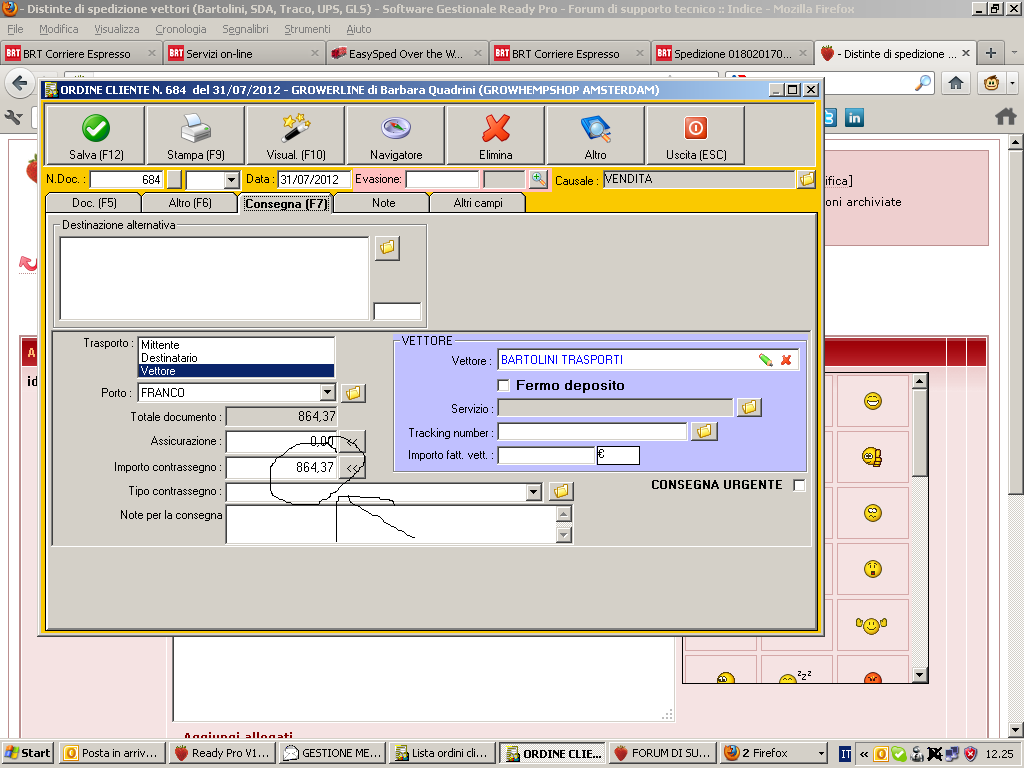Click the Destinazione alternativa text area
The image size is (1024, 768).
214,278
